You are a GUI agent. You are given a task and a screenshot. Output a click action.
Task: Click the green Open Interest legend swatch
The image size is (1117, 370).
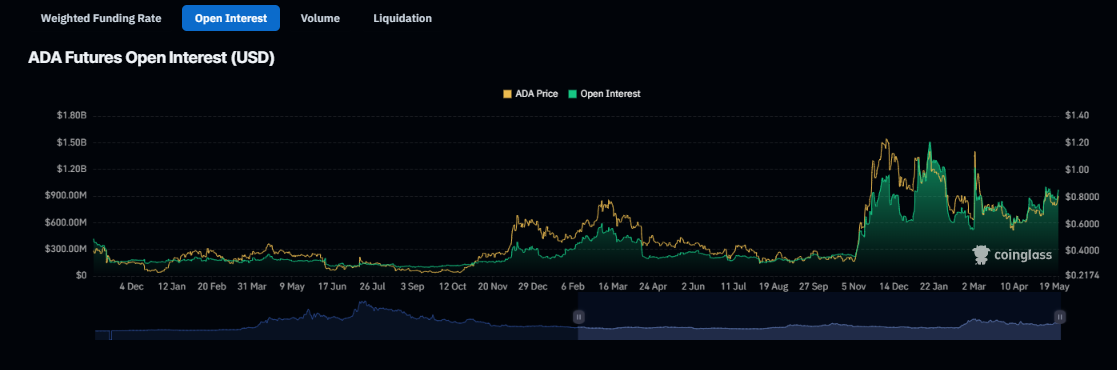[573, 93]
